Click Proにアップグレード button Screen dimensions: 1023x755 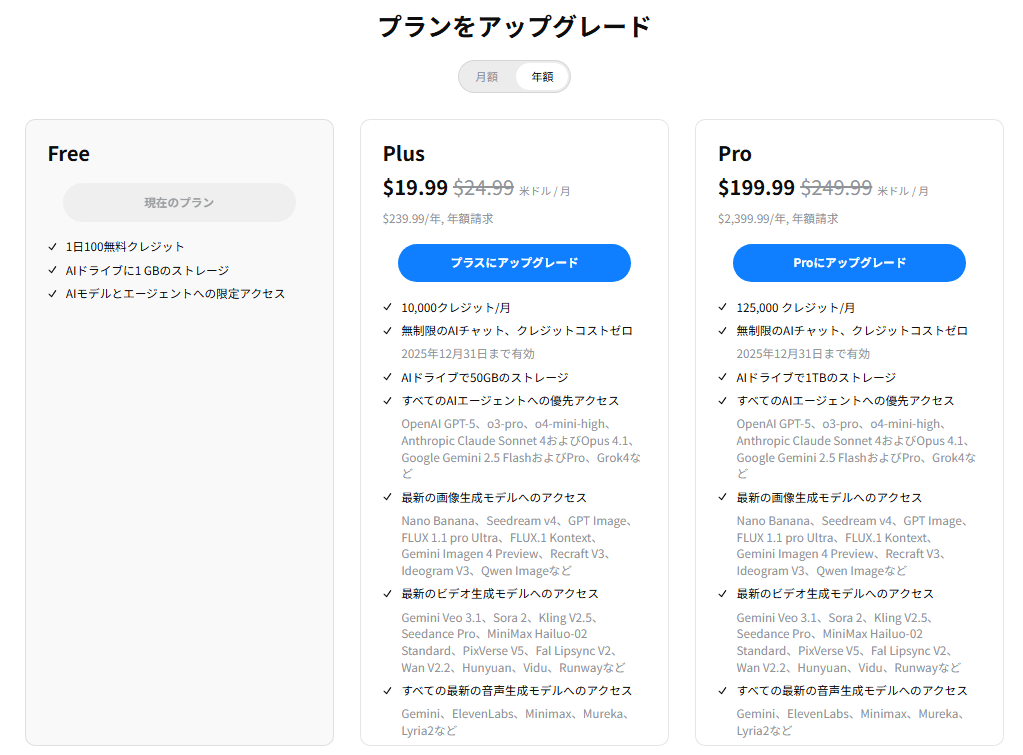click(849, 263)
